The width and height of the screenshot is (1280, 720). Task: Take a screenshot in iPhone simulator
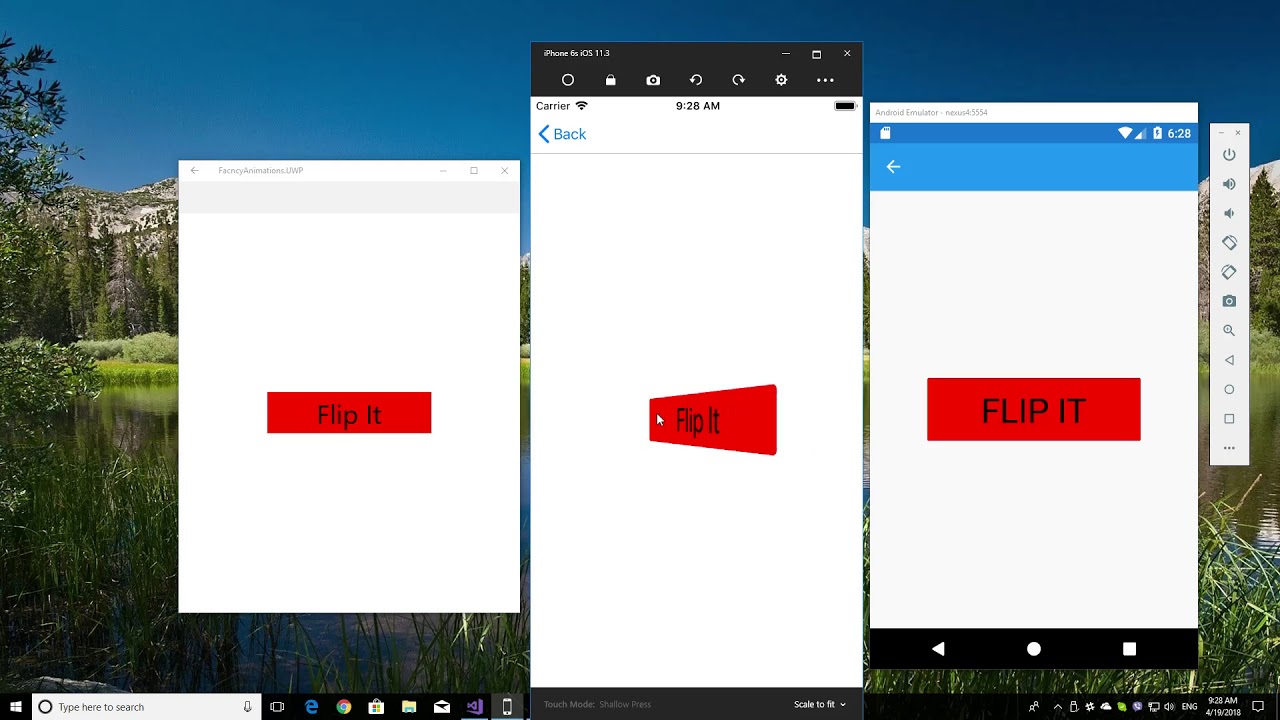coord(653,80)
